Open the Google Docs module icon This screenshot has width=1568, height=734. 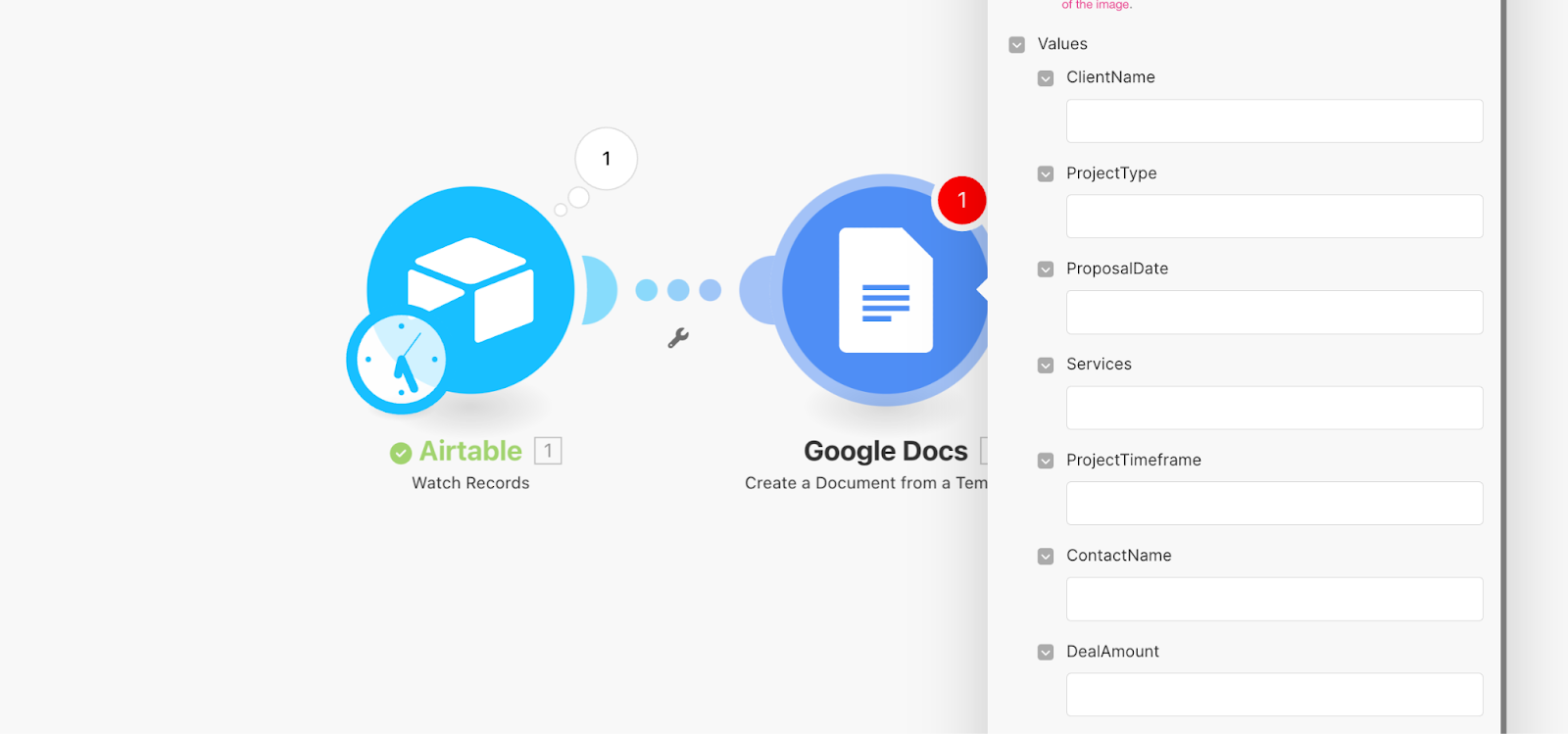[x=885, y=290]
